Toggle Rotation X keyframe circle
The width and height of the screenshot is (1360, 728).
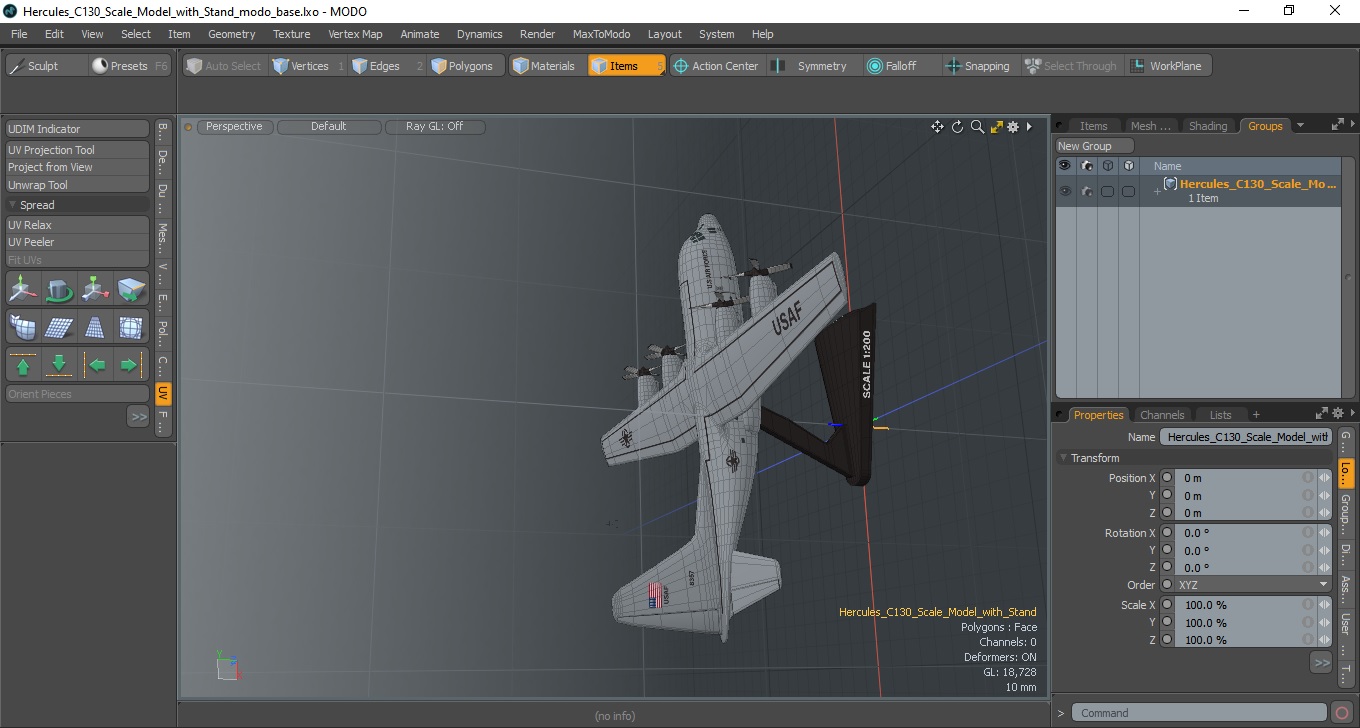click(x=1167, y=533)
